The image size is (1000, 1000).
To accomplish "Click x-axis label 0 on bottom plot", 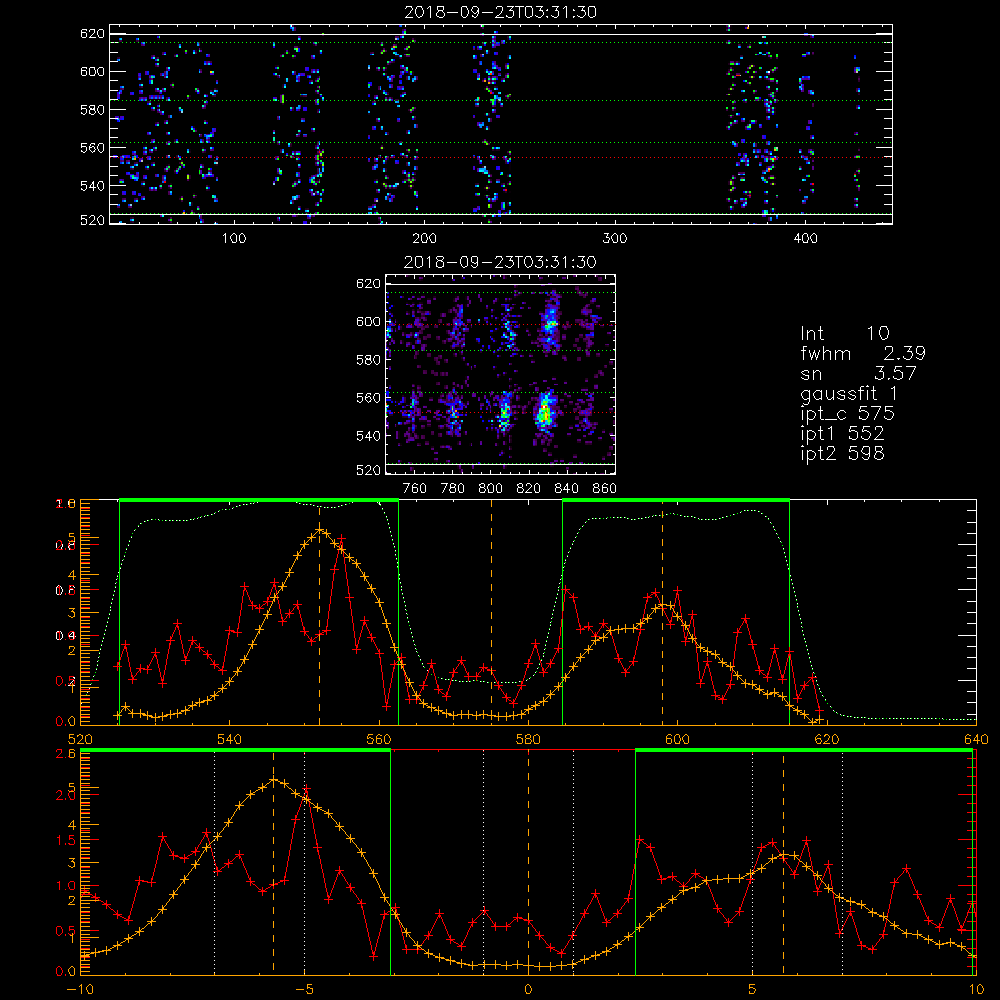I will tap(528, 989).
